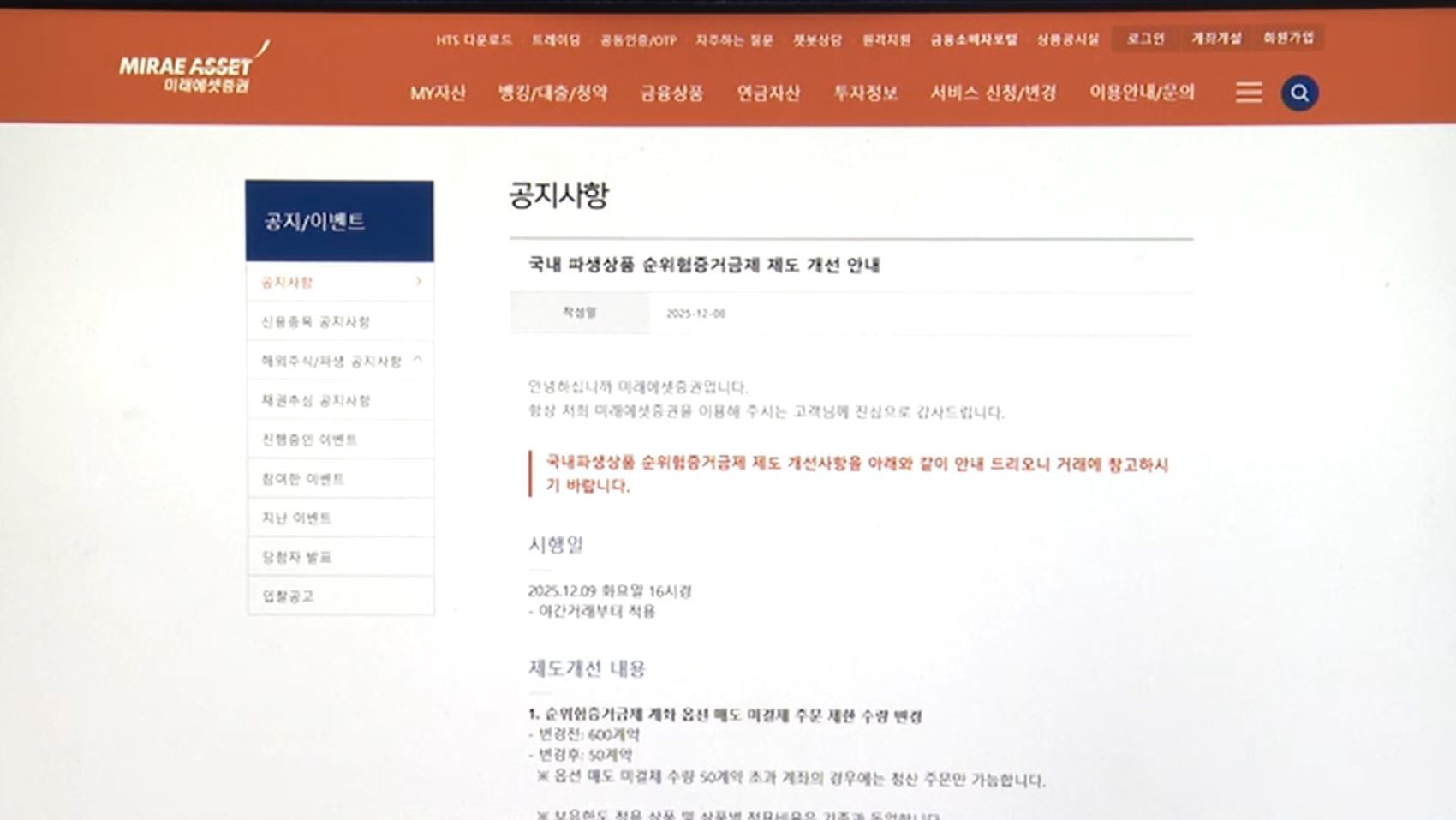Image resolution: width=1456 pixels, height=820 pixels.
Task: Open the 공동인증/OTP link
Action: (x=638, y=40)
